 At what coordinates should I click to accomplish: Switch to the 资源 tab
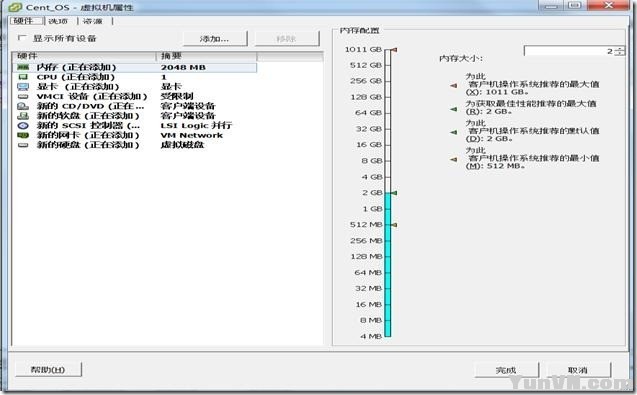pyautogui.click(x=92, y=21)
